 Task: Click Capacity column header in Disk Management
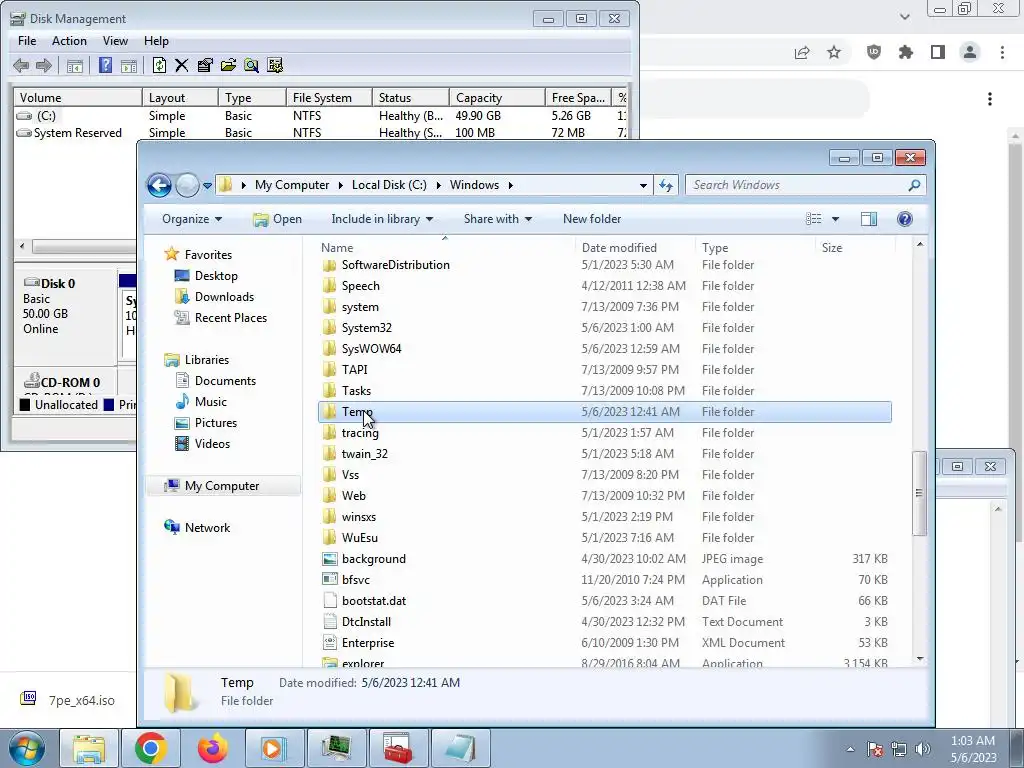coord(496,98)
